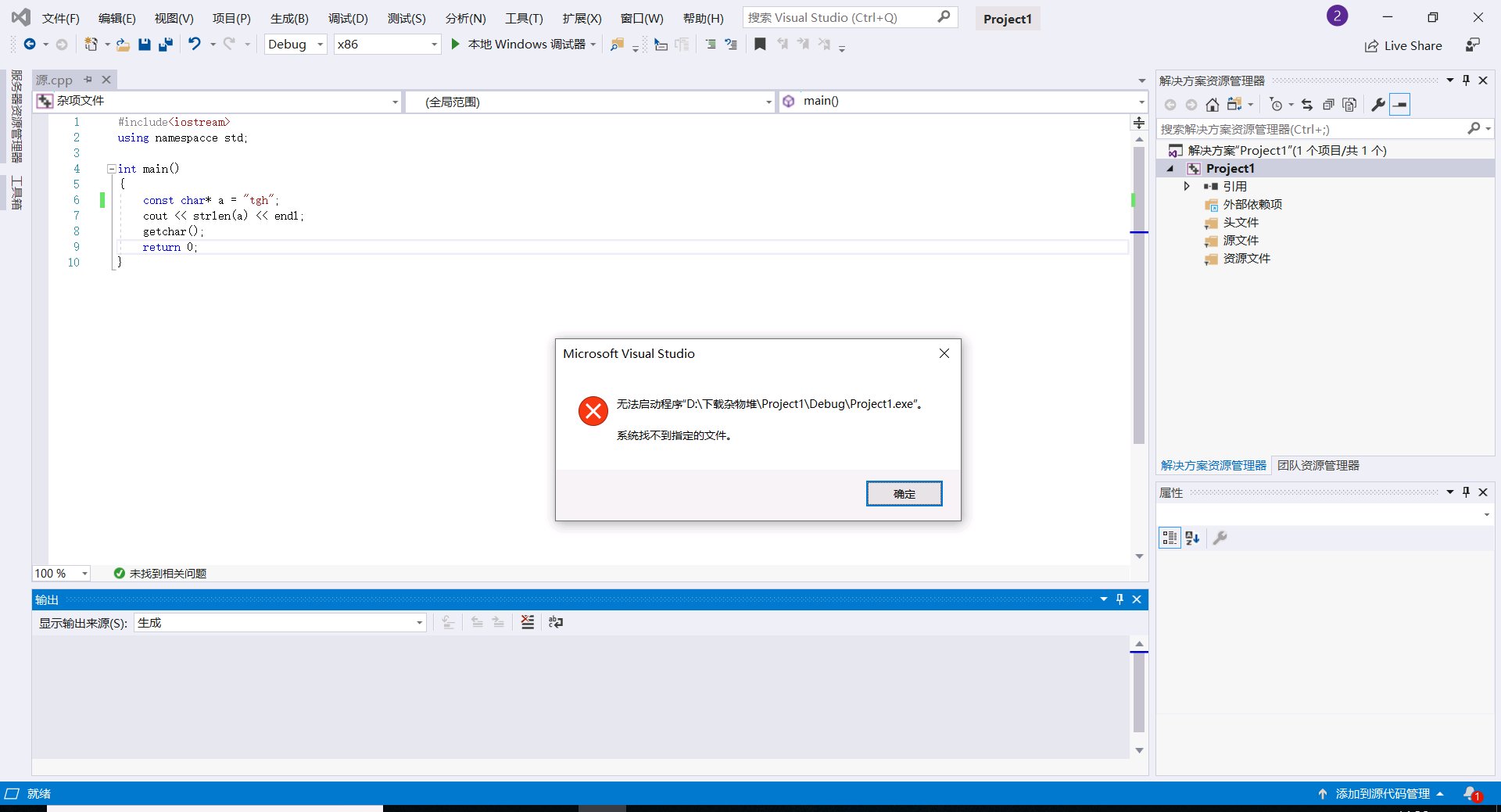
Task: Click the Categorized view icon in Properties panel
Action: click(x=1170, y=538)
